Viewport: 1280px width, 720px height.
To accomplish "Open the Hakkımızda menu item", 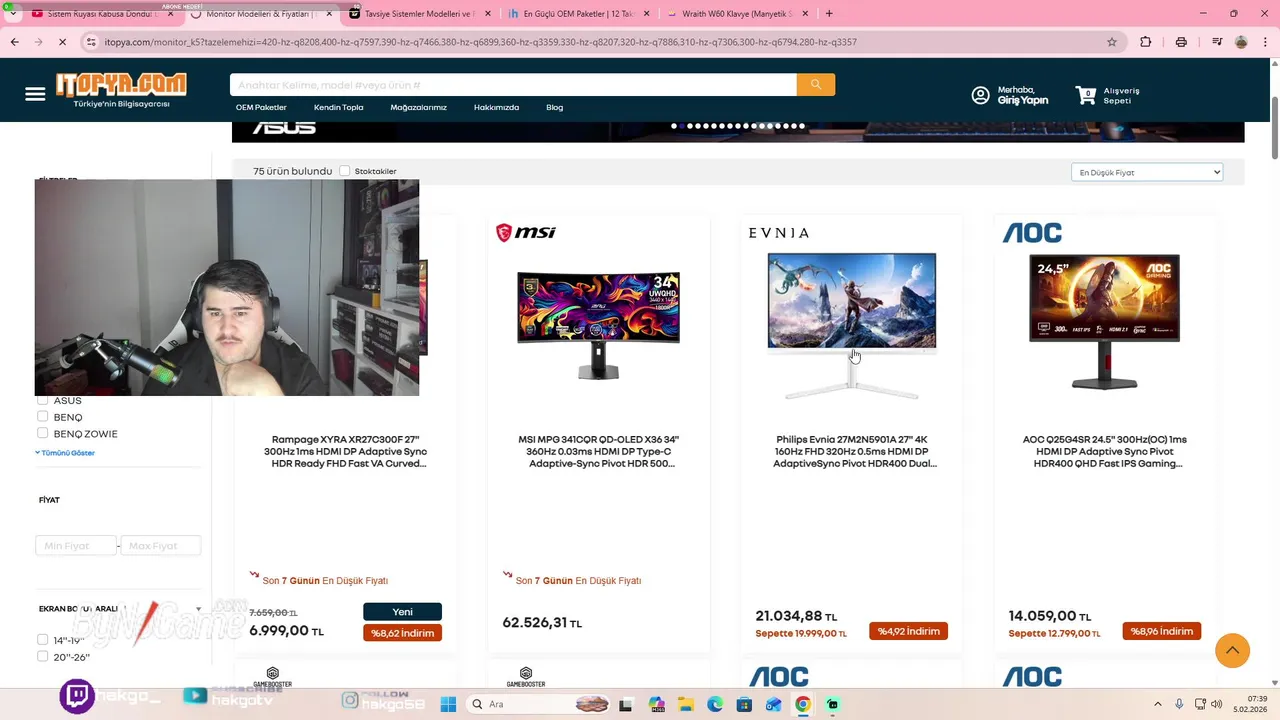I will pyautogui.click(x=496, y=107).
